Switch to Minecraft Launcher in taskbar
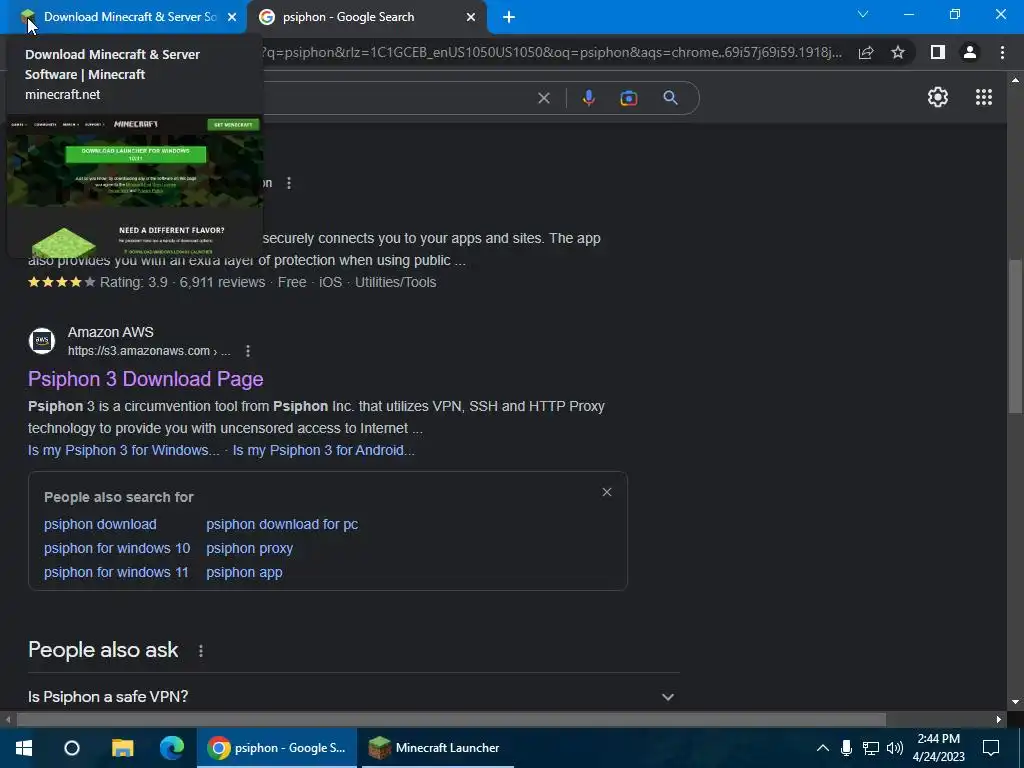Viewport: 1024px width, 768px height. 436,748
